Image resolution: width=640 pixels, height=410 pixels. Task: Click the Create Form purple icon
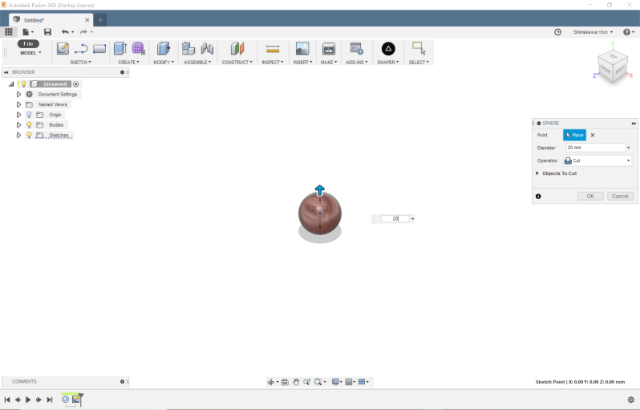[x=138, y=49]
